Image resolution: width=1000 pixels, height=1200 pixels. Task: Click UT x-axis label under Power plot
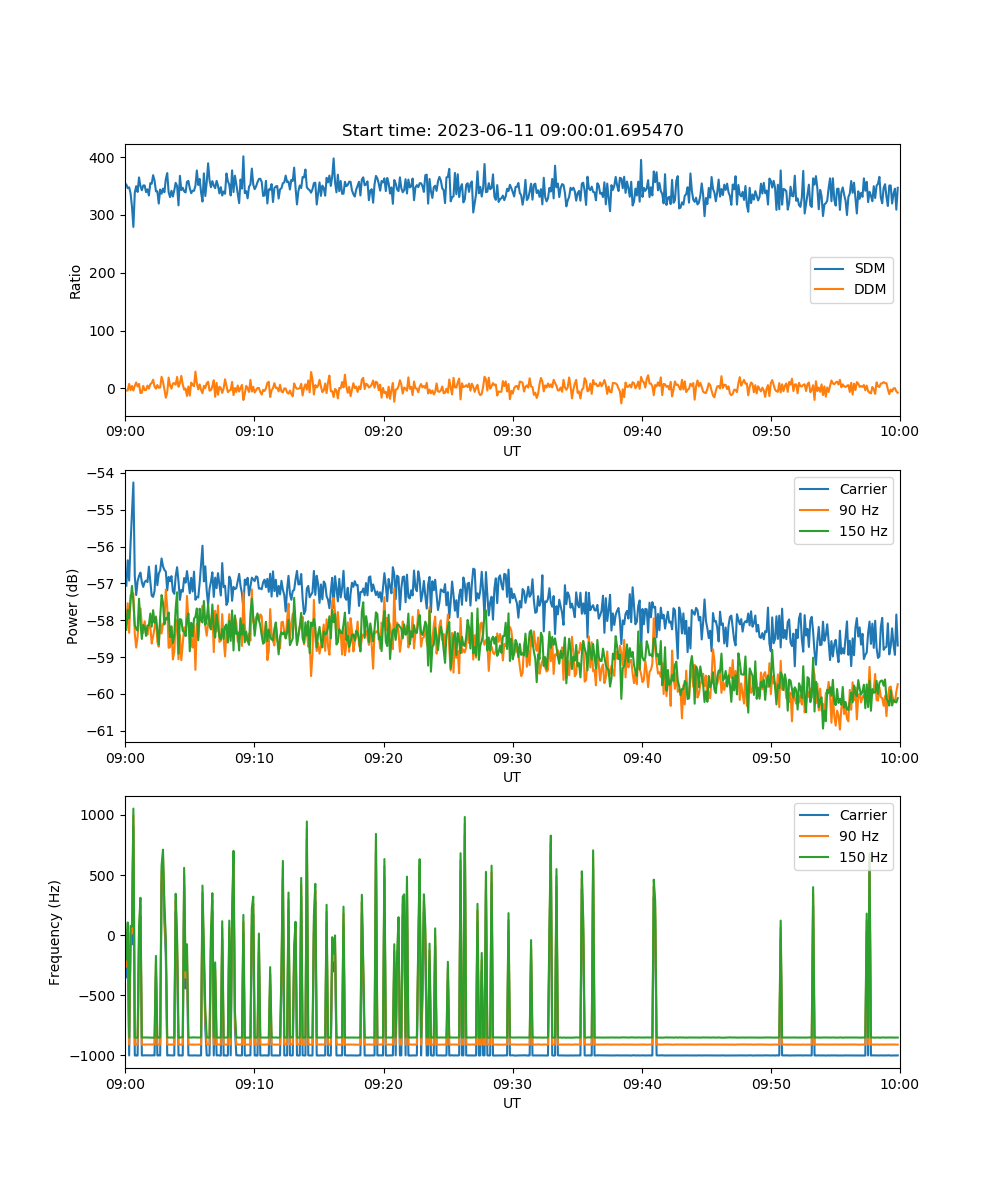512,777
